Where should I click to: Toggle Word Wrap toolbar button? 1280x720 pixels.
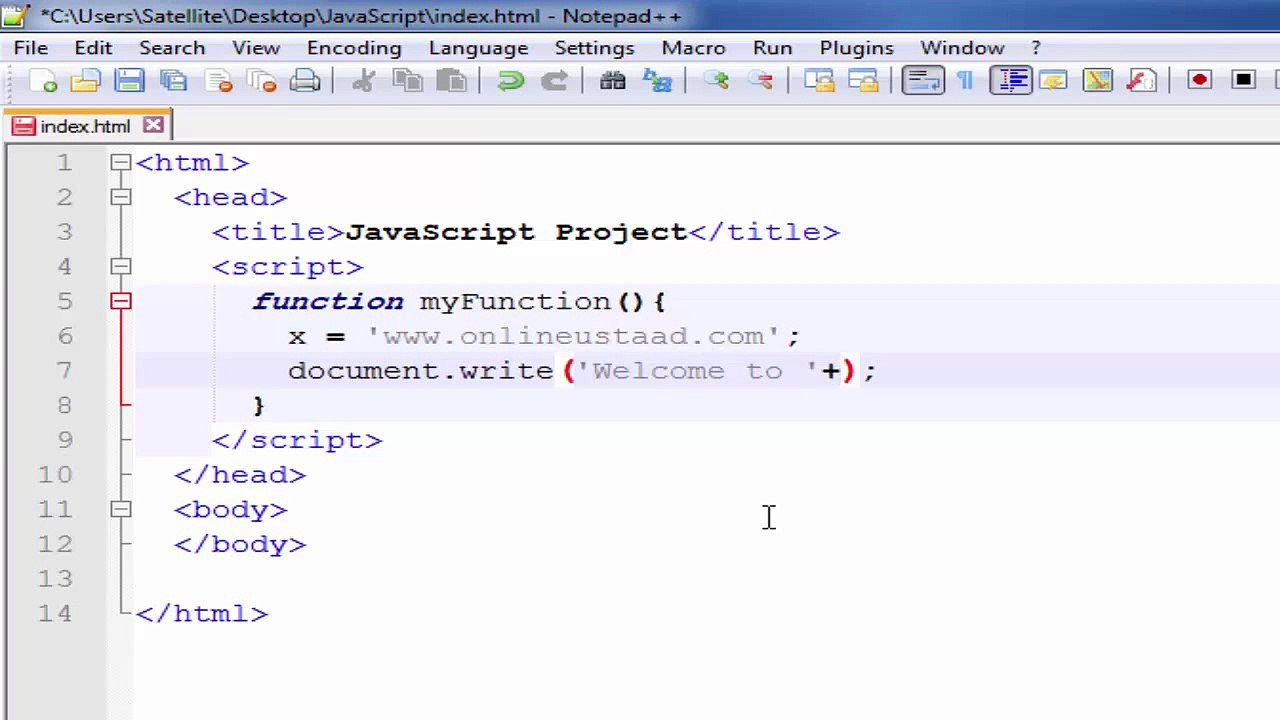pos(922,81)
